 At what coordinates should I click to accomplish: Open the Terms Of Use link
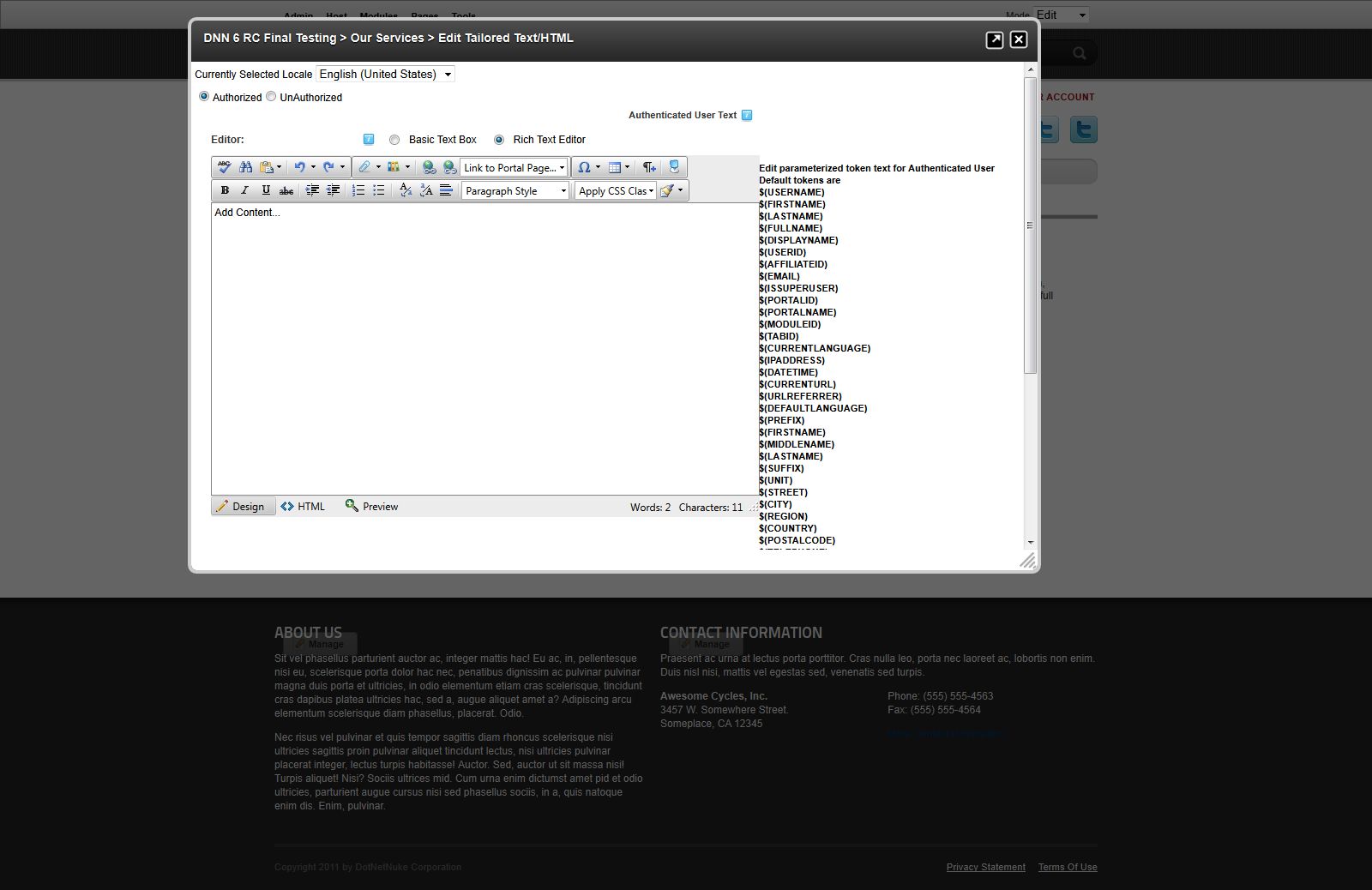[1068, 867]
